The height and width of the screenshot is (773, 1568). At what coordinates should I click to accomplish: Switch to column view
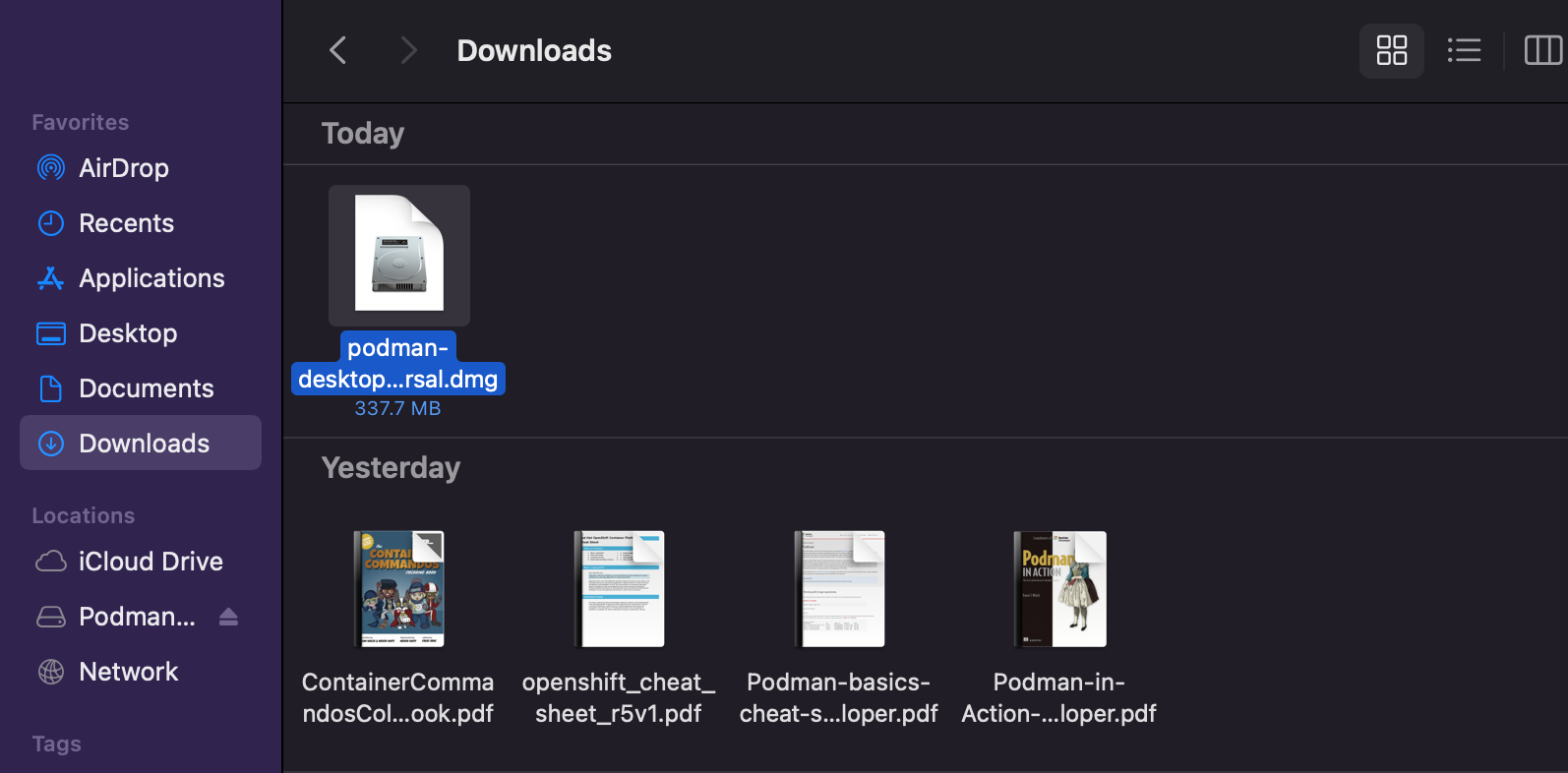(x=1541, y=50)
